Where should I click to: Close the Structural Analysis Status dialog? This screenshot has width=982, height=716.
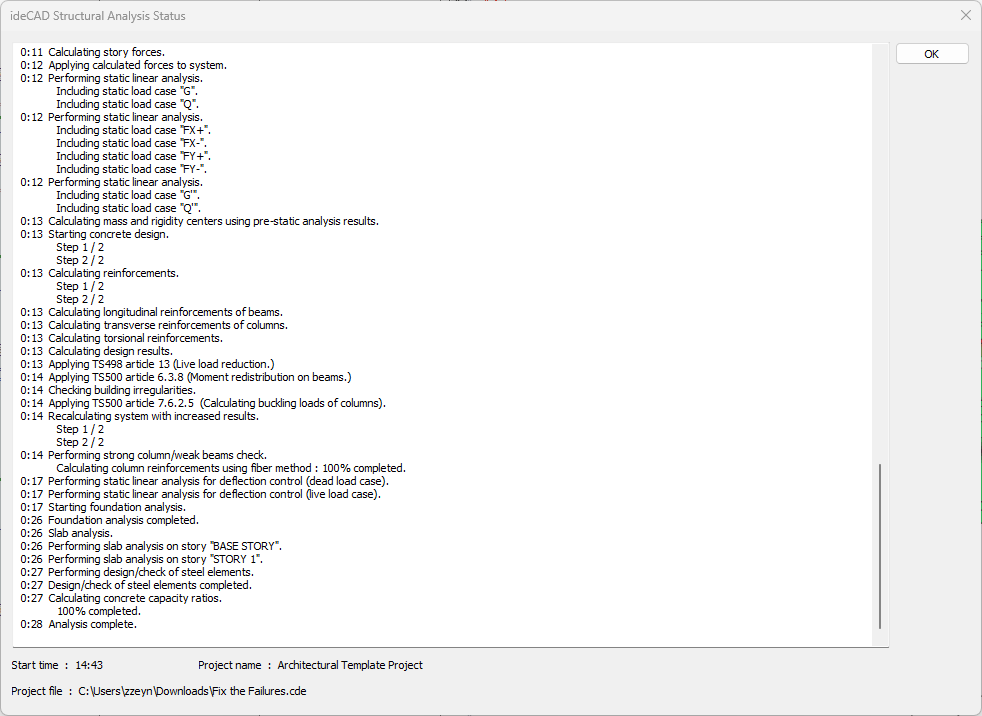click(x=965, y=16)
